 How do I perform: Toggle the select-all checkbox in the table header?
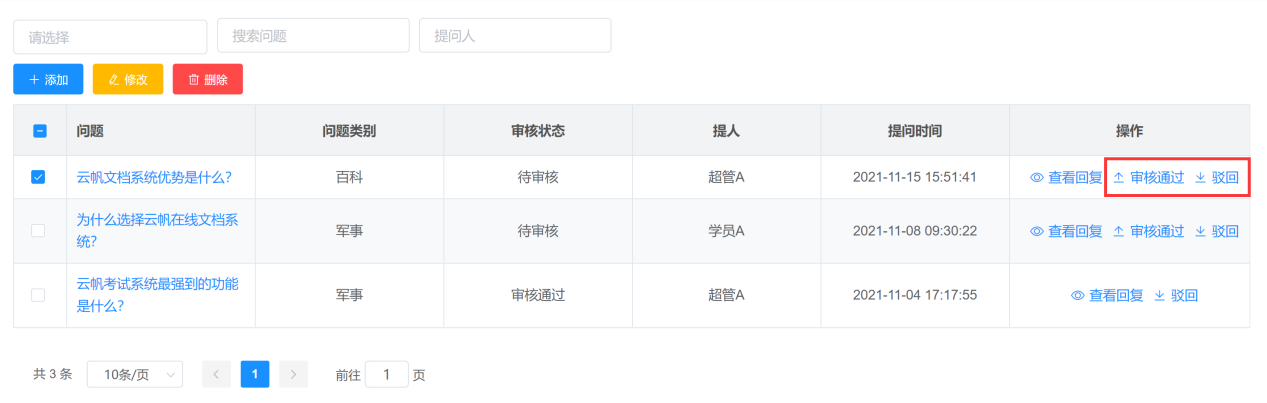pos(39,131)
